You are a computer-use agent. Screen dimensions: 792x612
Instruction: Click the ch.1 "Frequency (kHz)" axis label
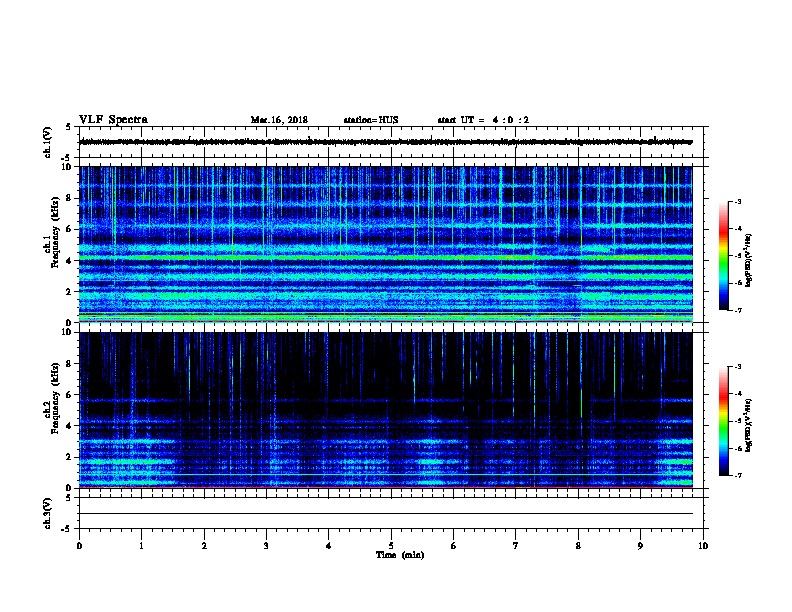click(55, 232)
